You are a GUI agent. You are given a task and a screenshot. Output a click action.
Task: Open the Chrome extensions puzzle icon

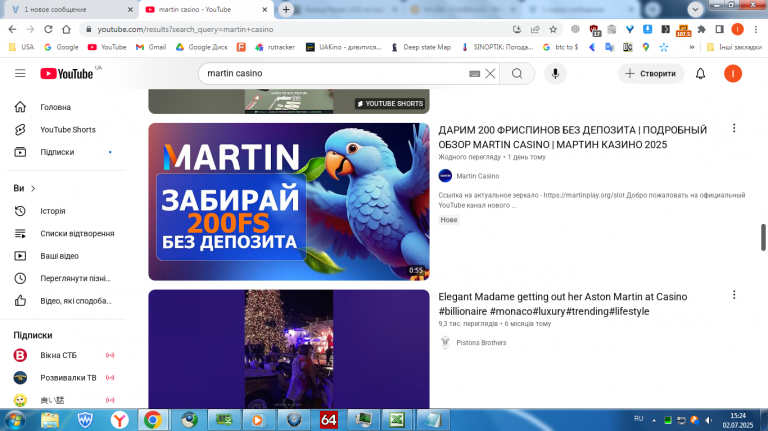click(701, 29)
